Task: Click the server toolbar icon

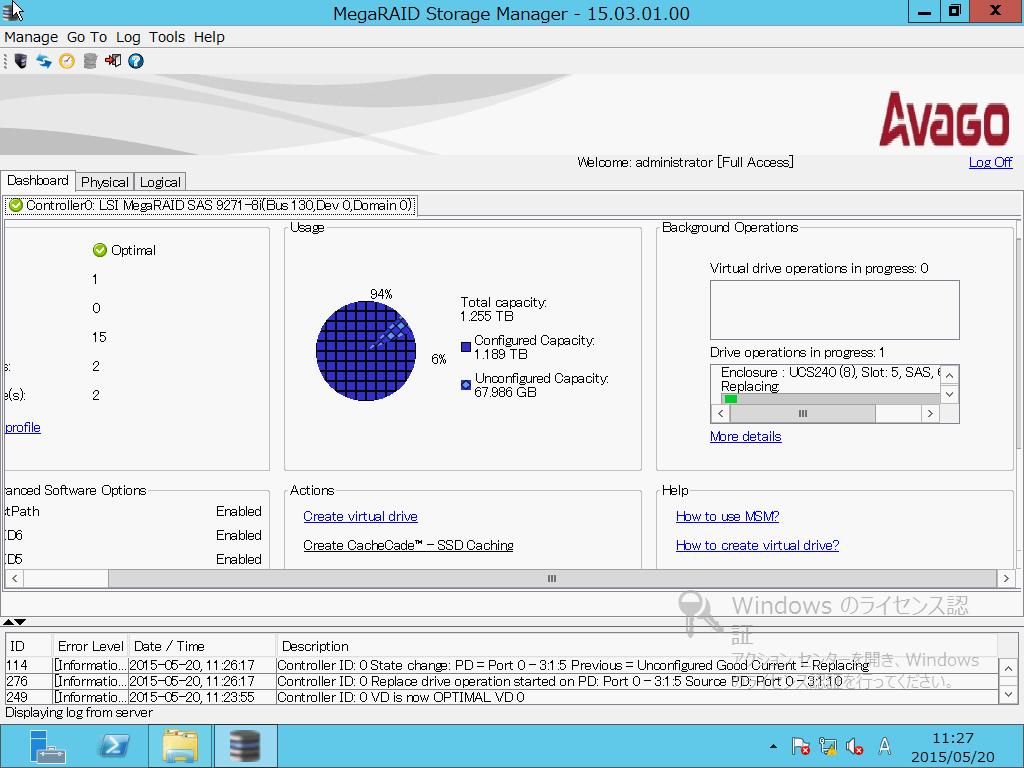Action: pyautogui.click(x=21, y=61)
